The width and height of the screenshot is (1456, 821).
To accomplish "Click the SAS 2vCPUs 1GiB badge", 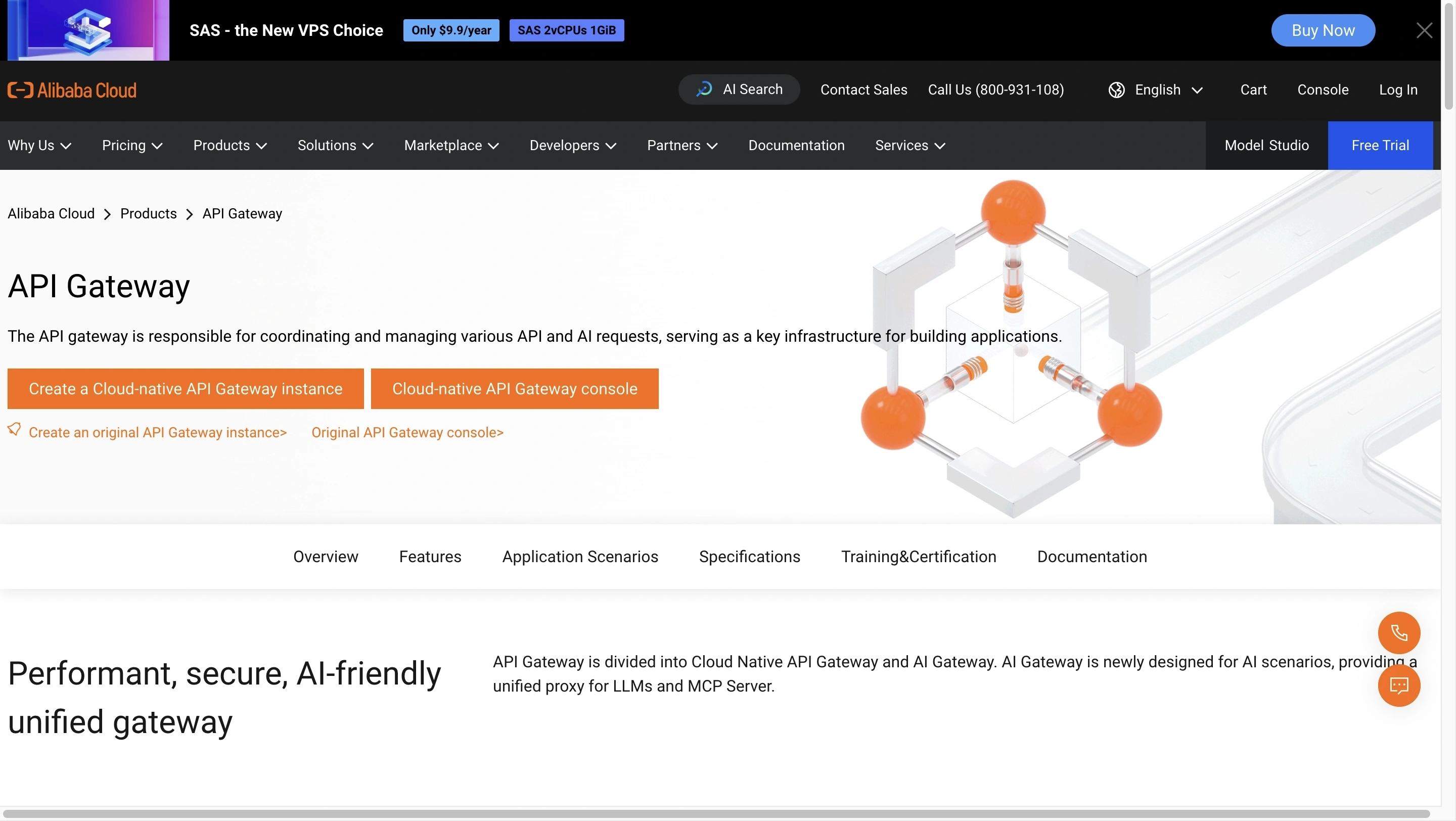I will point(566,30).
